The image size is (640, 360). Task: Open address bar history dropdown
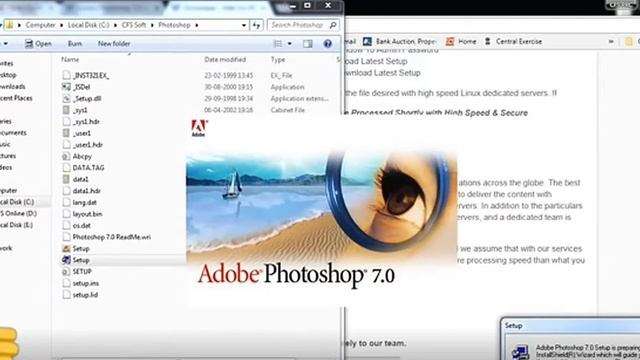coord(244,25)
